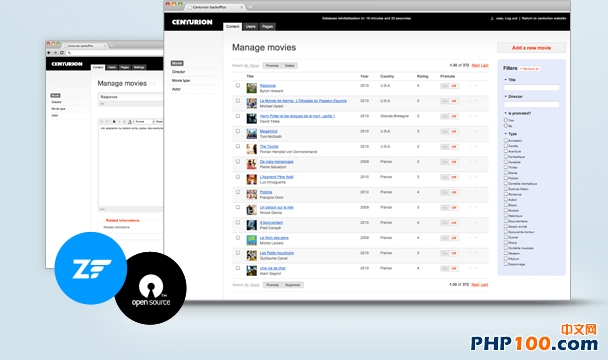Click Raiponce title field in rear window
The image size is (608, 360).
click(131, 97)
